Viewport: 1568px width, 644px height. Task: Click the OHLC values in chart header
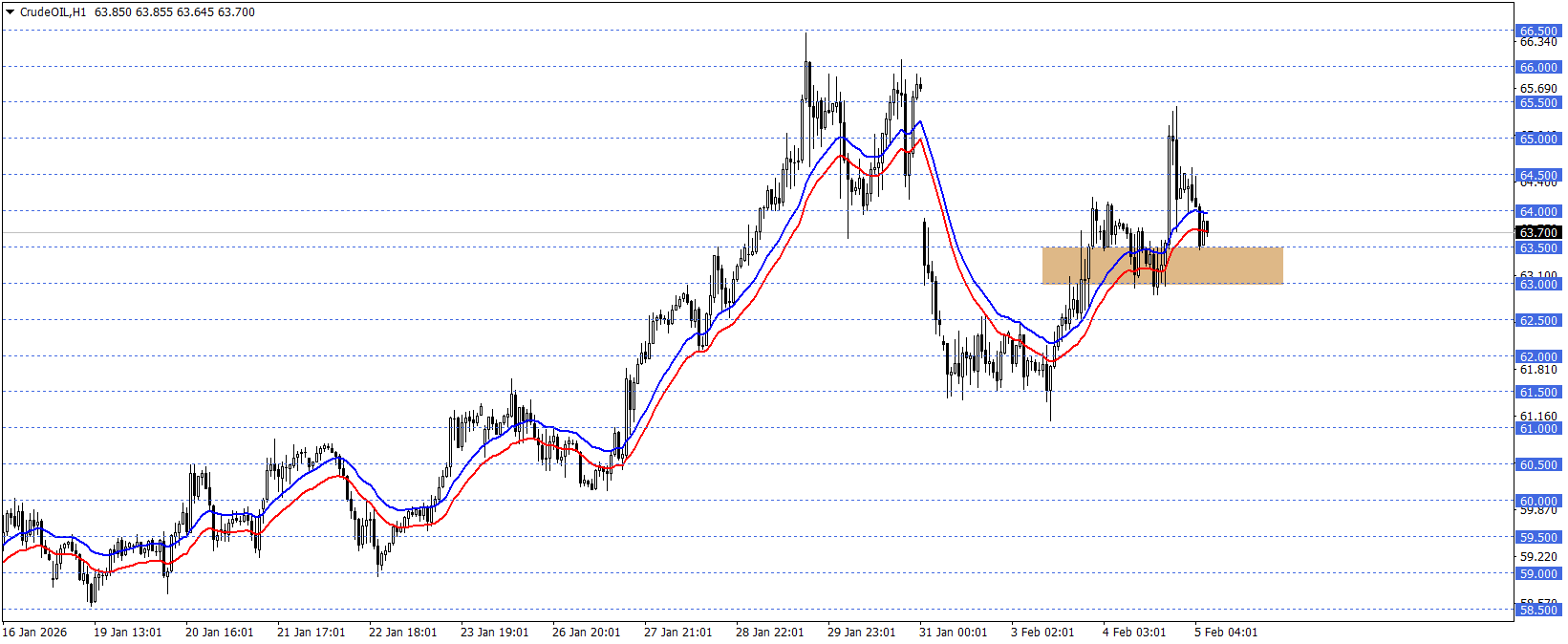[175, 12]
